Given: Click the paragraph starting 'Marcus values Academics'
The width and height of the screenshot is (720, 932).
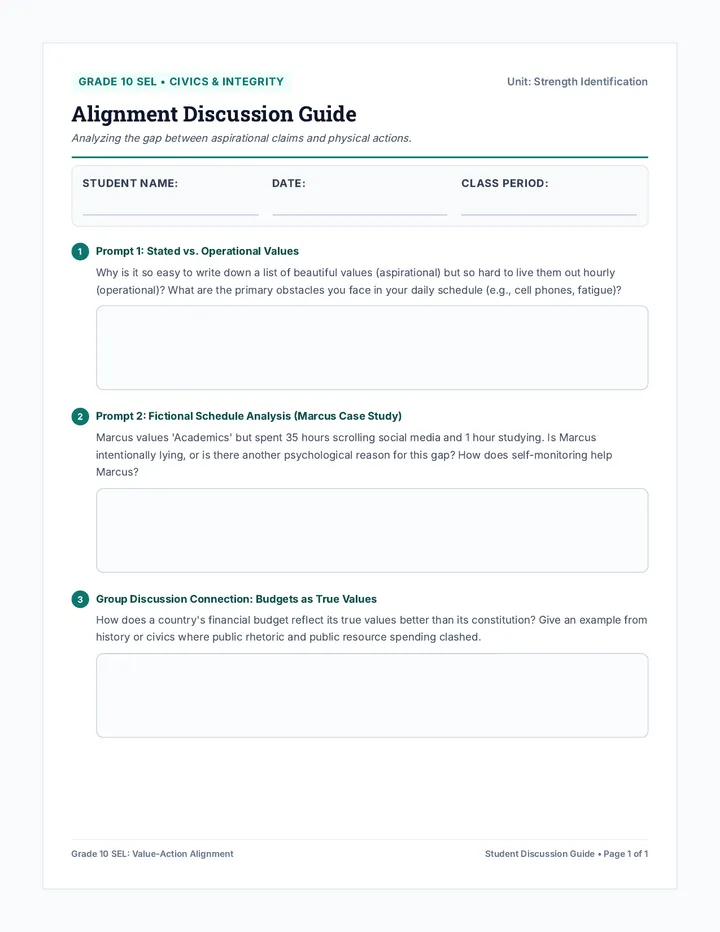Looking at the screenshot, I should [x=354, y=455].
